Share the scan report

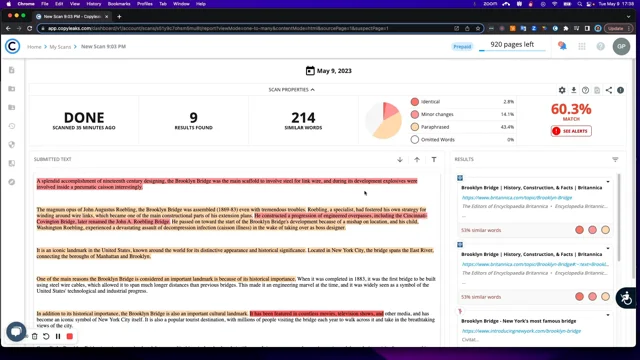[609, 90]
